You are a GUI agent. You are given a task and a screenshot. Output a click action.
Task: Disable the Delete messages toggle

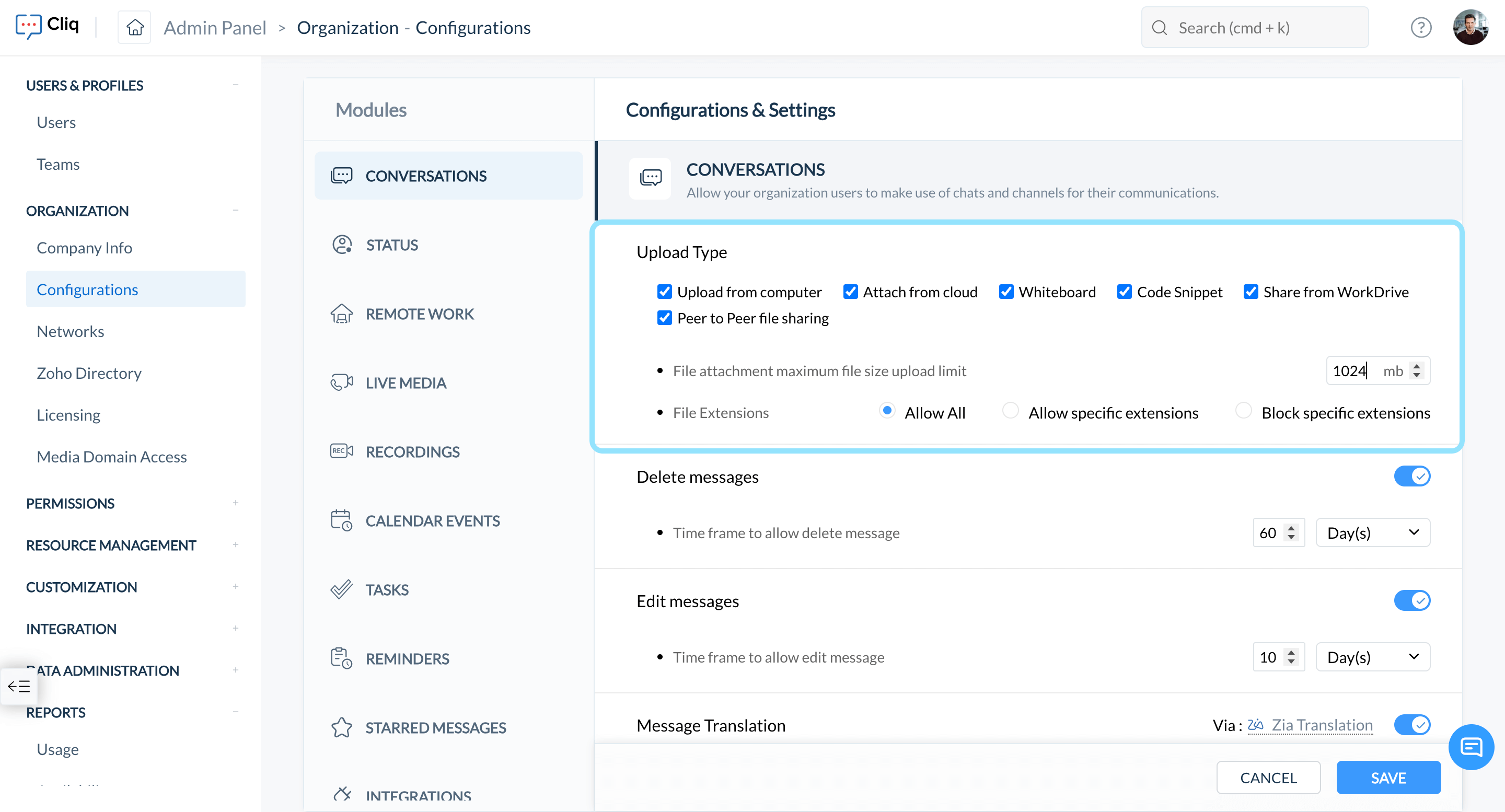pyautogui.click(x=1411, y=476)
